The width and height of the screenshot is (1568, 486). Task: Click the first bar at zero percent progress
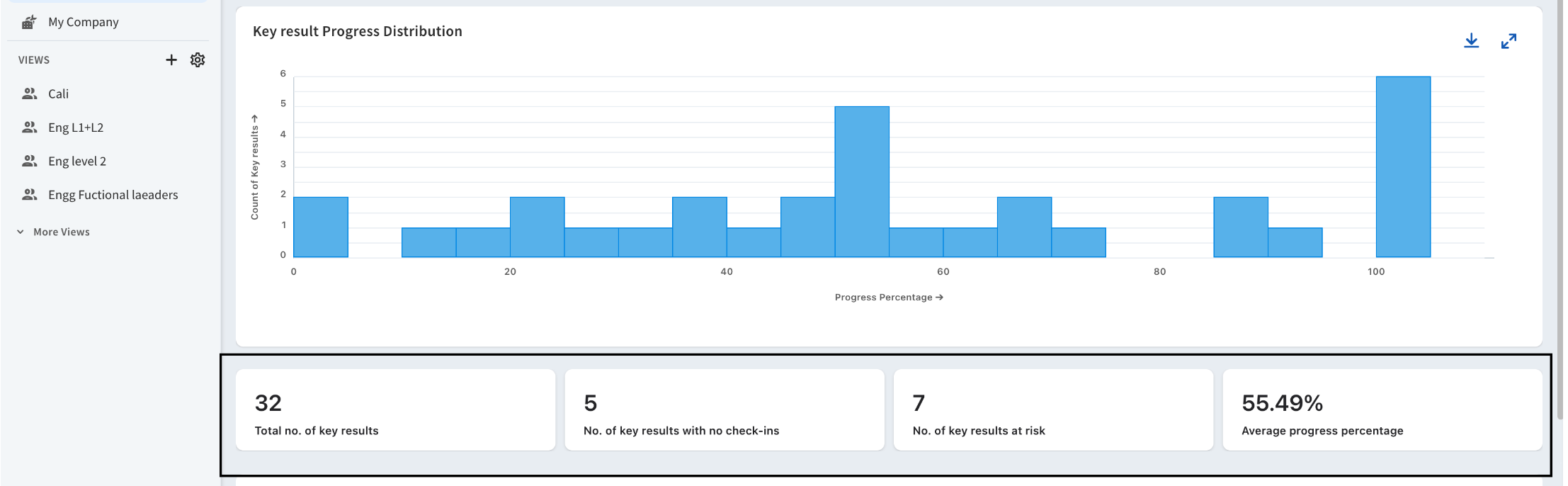point(320,227)
